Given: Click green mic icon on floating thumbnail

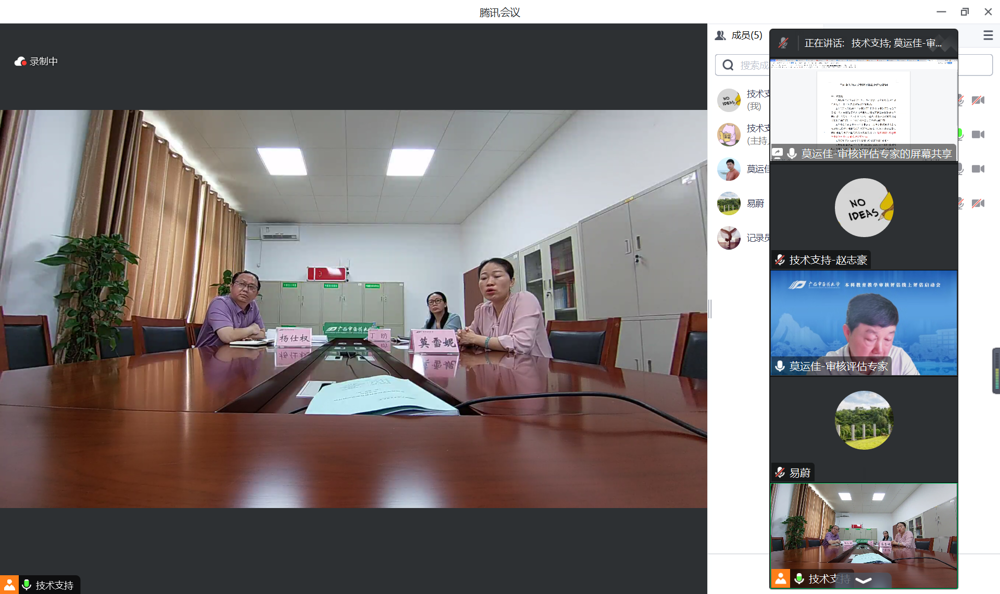Looking at the screenshot, I should (x=798, y=579).
